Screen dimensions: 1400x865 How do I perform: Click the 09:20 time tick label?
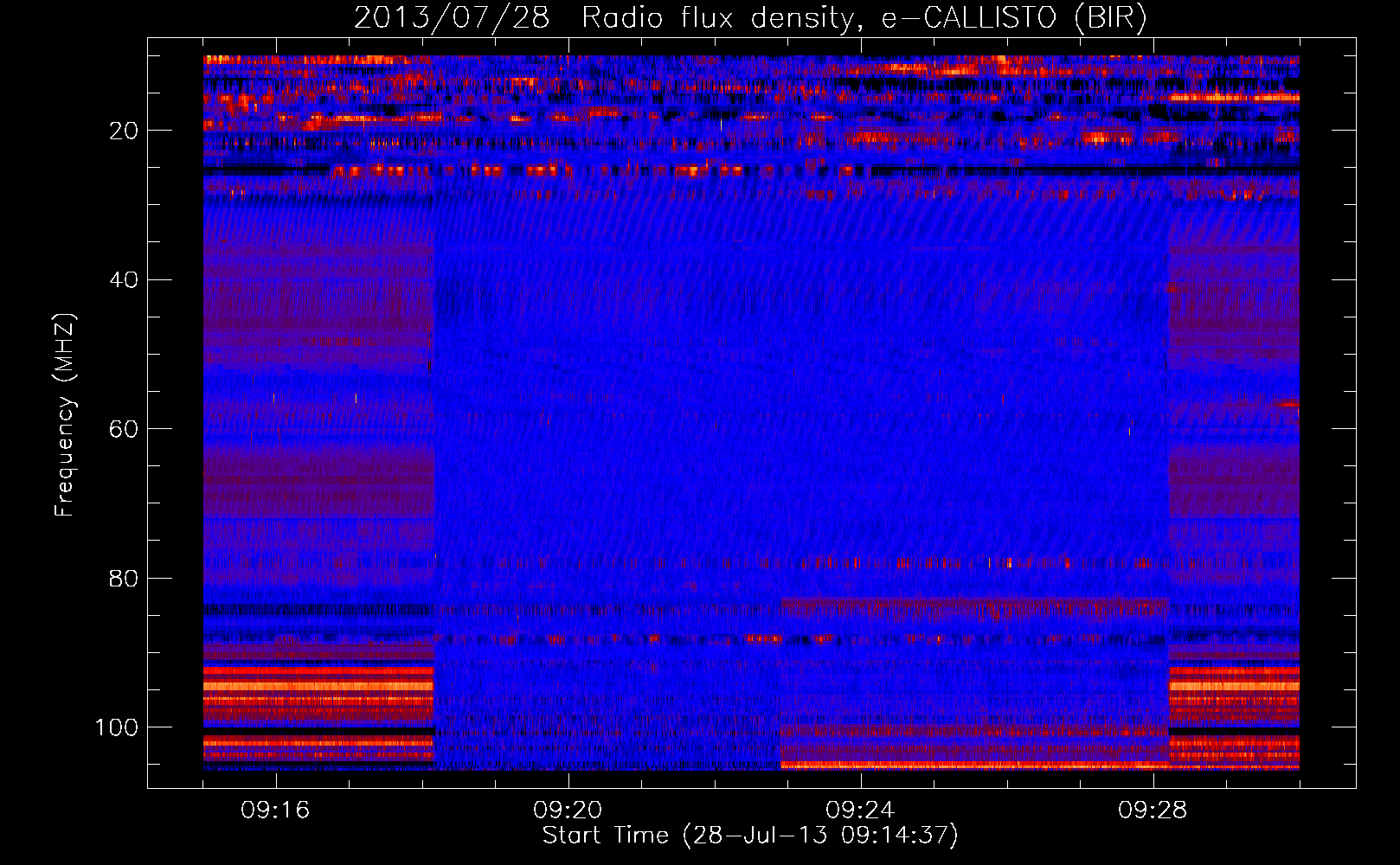tap(568, 811)
